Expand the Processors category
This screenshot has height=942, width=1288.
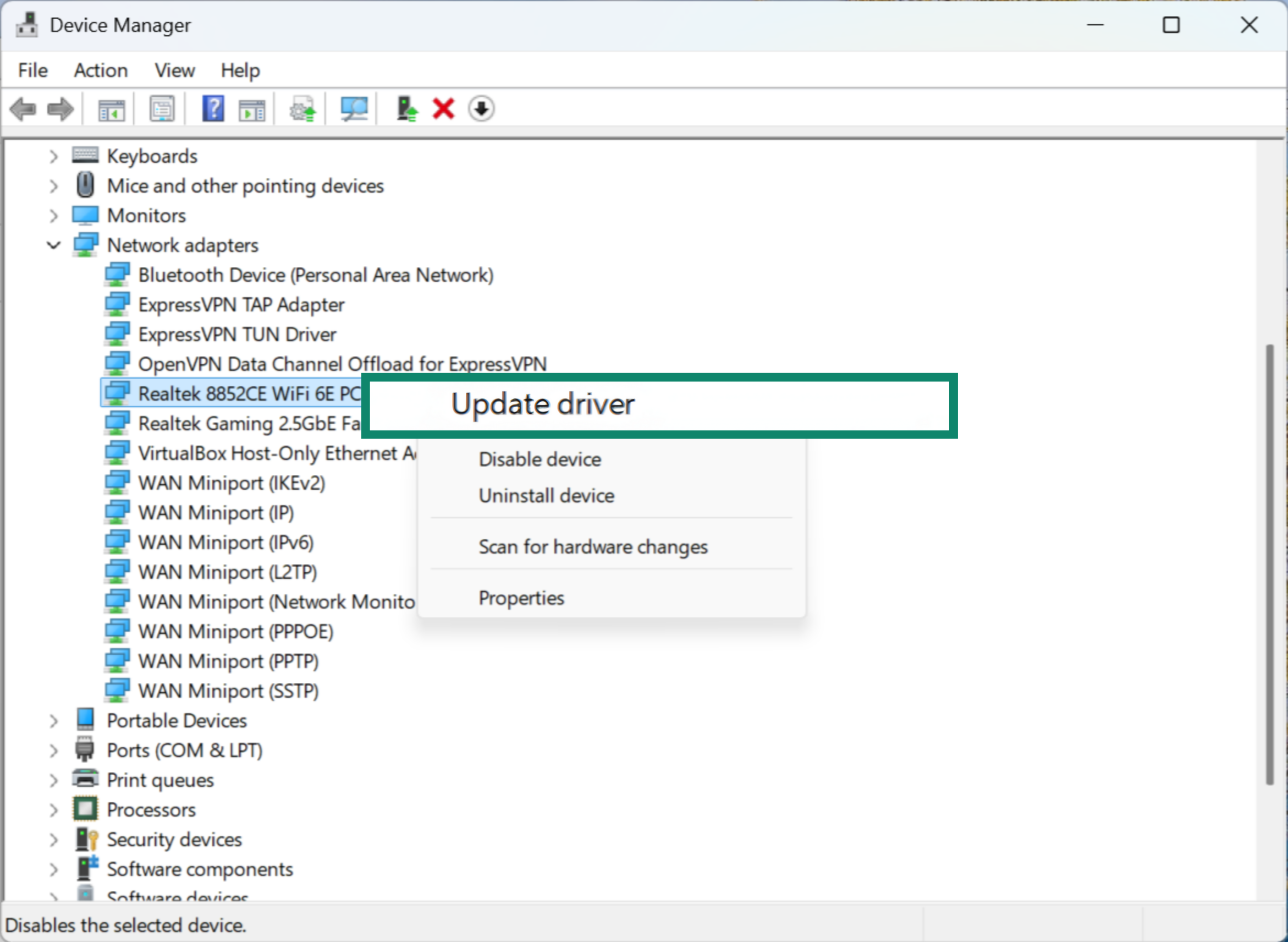click(53, 809)
